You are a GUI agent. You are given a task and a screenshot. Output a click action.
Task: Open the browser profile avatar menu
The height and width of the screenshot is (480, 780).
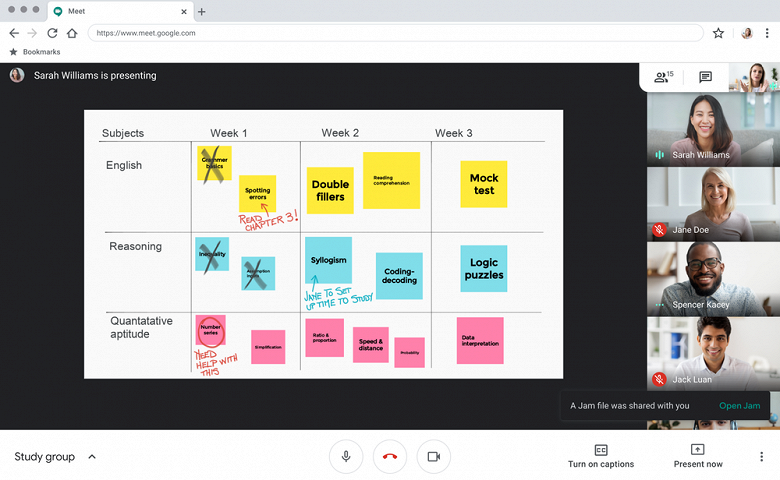746,33
